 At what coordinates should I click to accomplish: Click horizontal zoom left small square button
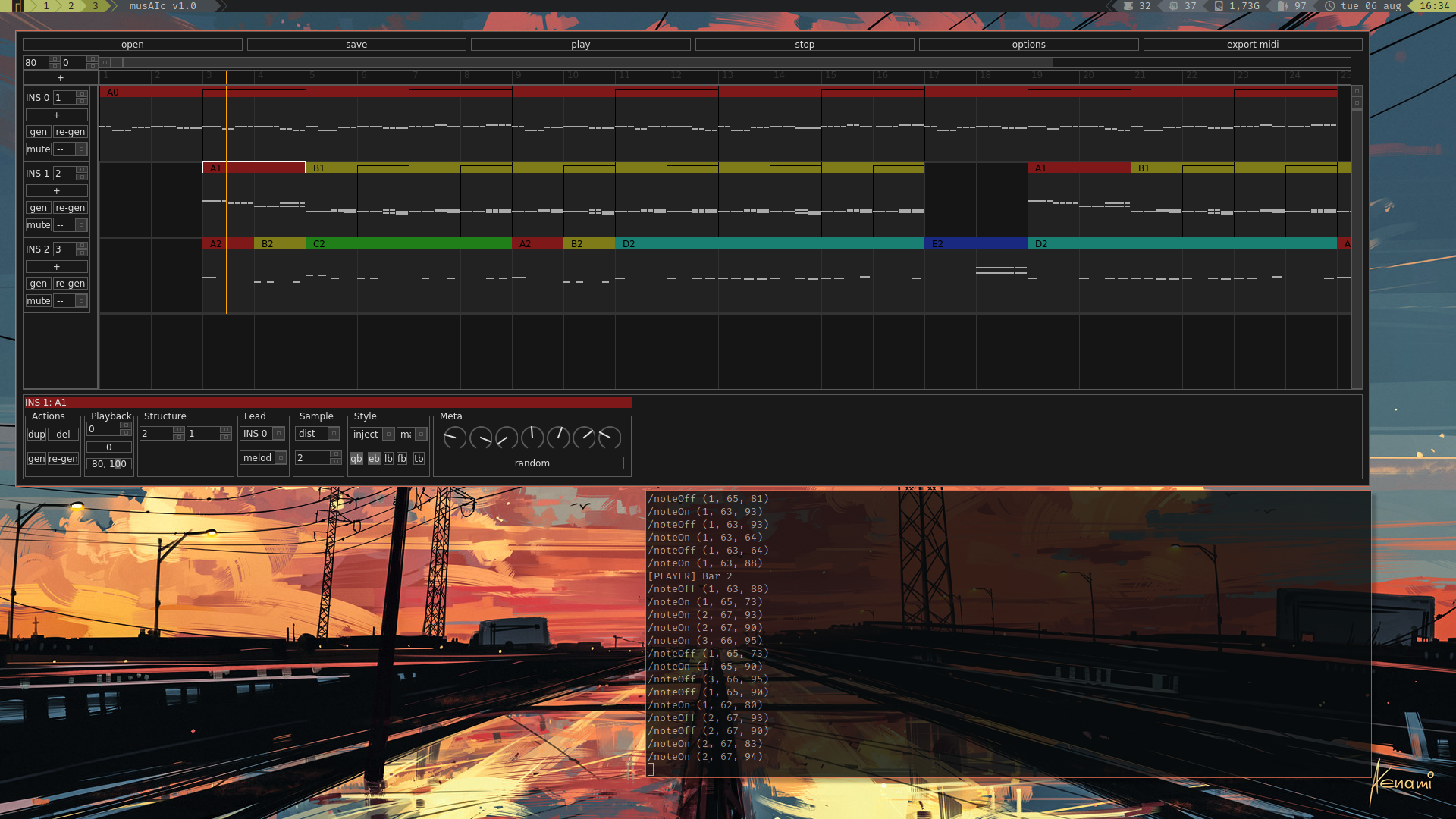coord(105,63)
